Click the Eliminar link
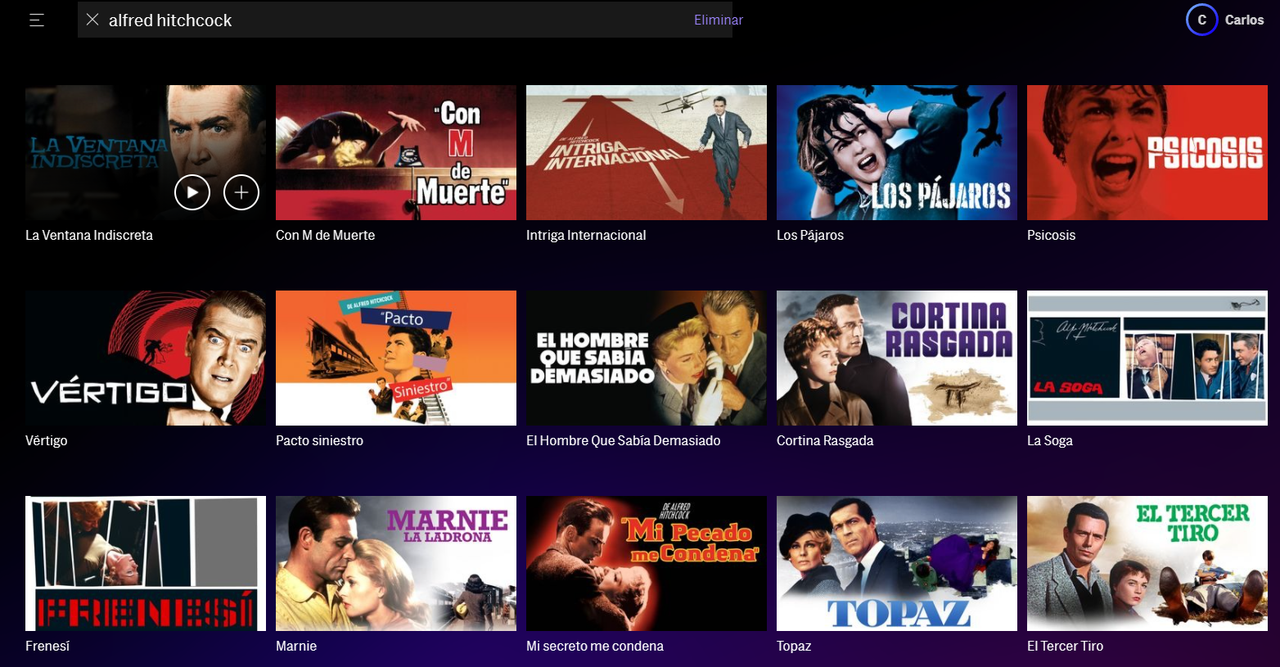This screenshot has width=1280, height=667. coord(718,20)
